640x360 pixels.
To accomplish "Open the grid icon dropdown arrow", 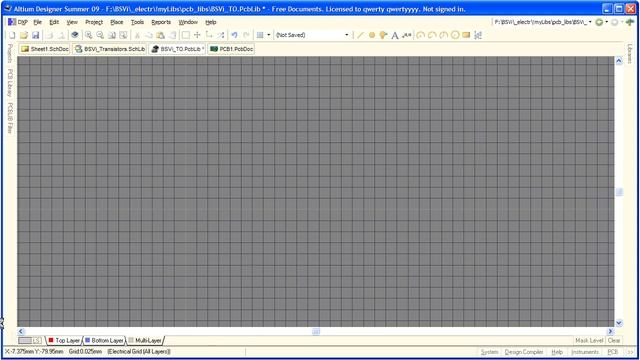I will click(269, 35).
